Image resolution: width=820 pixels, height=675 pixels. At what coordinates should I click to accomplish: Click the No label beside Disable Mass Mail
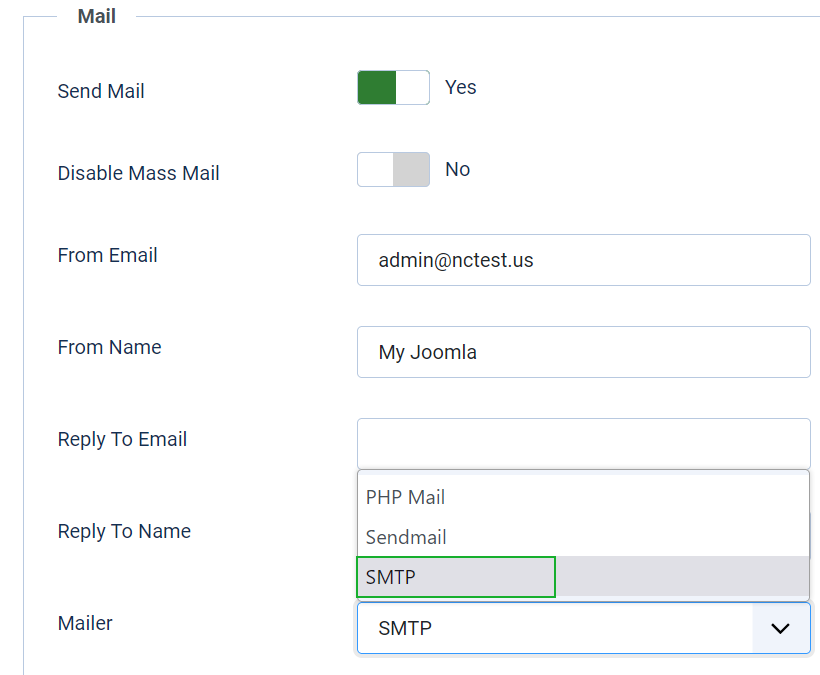tap(458, 169)
